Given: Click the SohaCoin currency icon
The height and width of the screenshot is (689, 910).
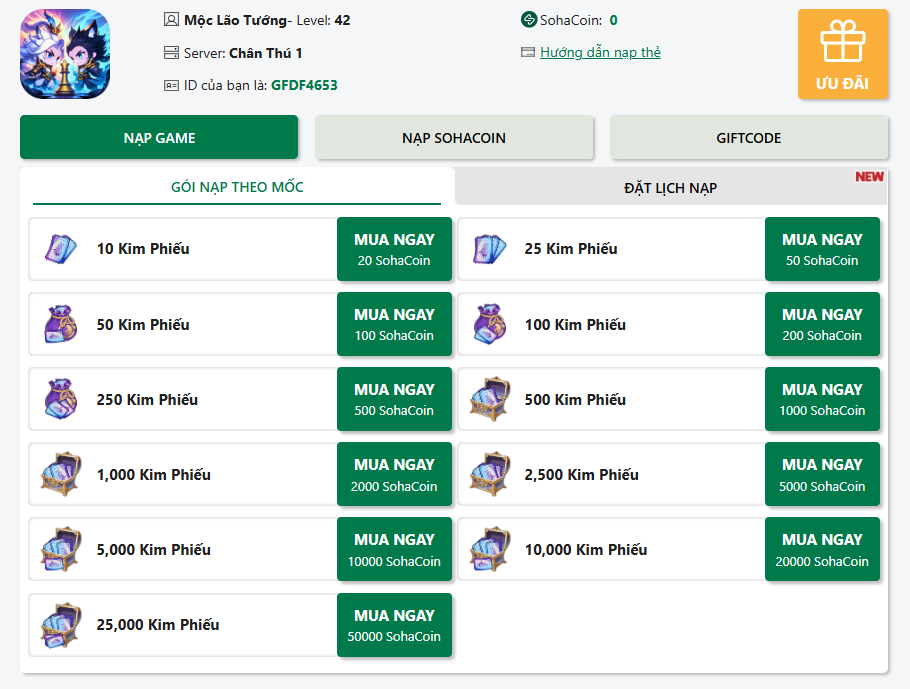Looking at the screenshot, I should [x=529, y=20].
